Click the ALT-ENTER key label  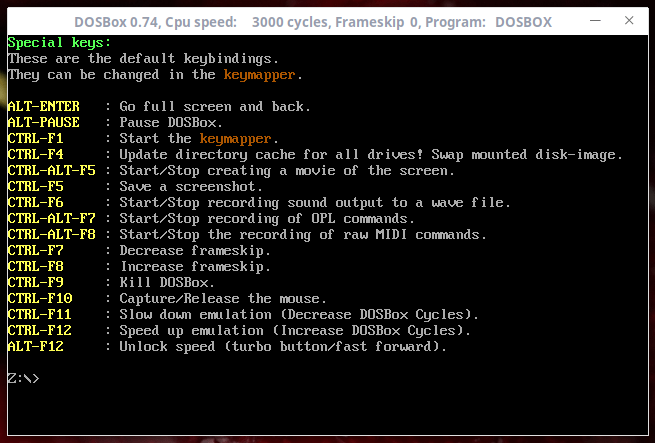coord(43,107)
